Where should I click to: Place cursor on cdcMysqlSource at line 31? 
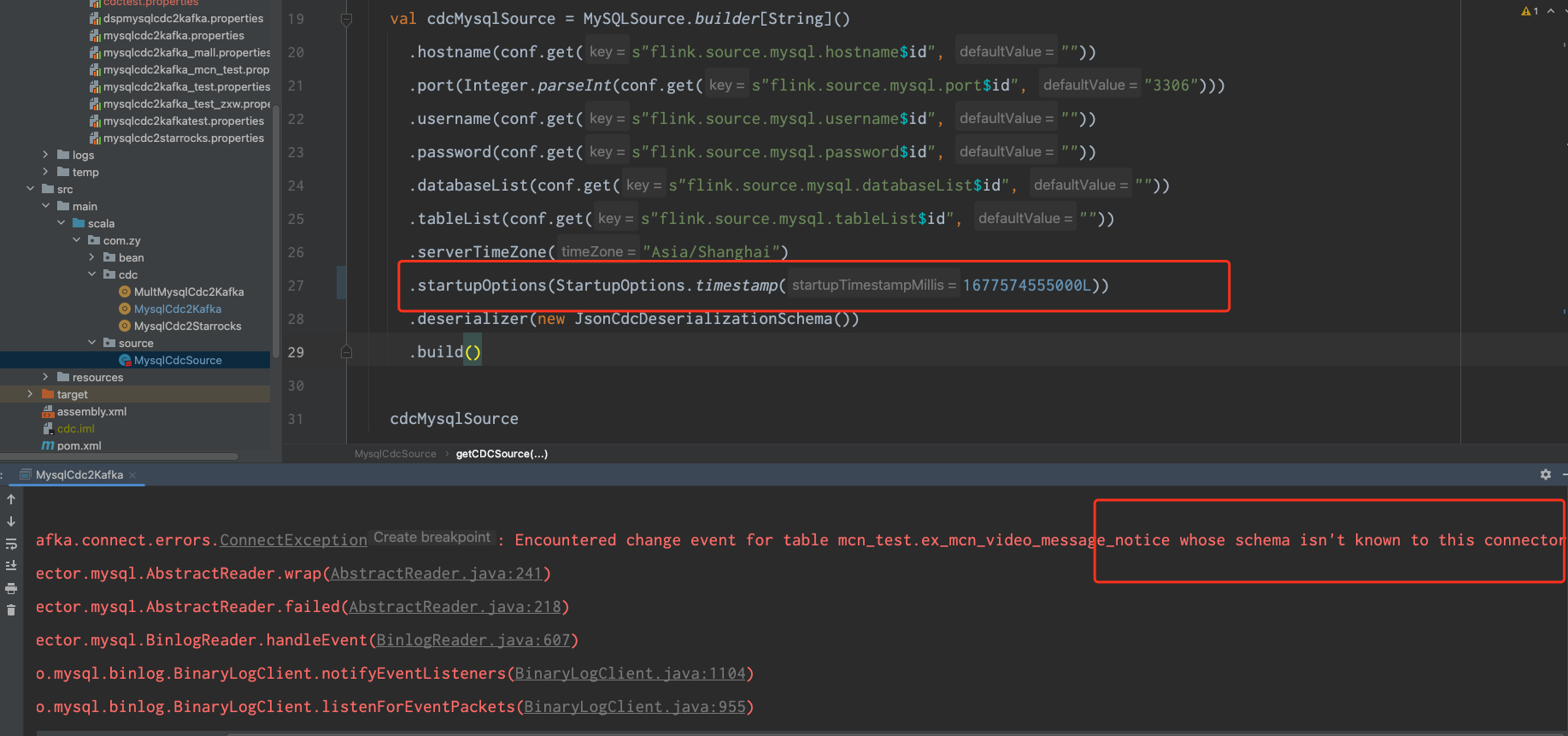[x=454, y=419]
